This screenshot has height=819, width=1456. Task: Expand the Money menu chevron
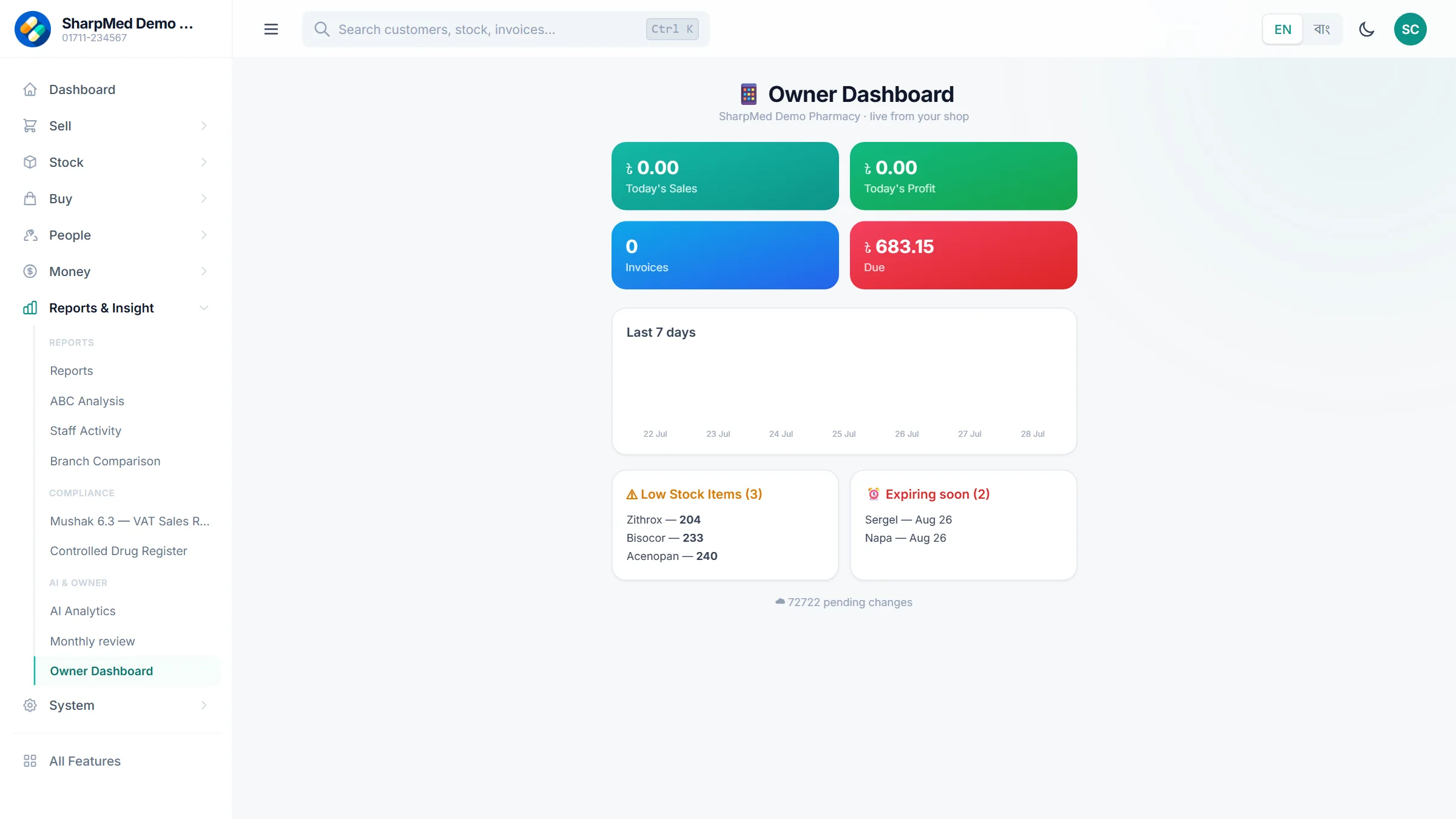204,272
